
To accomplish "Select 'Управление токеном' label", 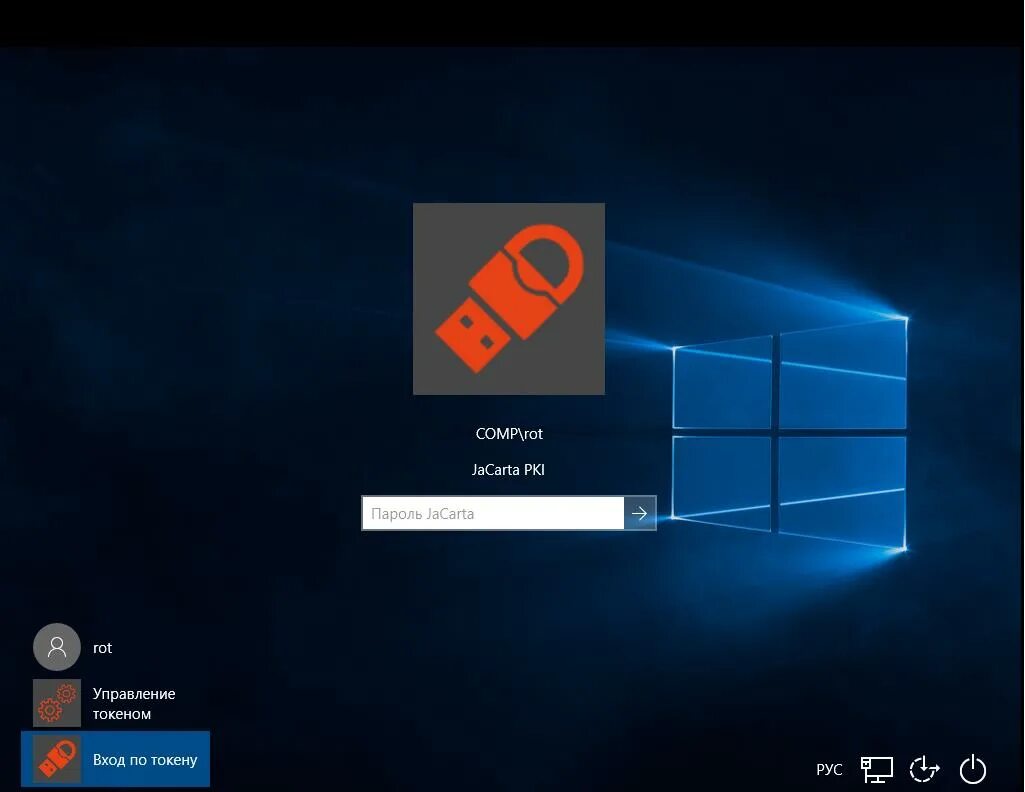I will pos(134,704).
